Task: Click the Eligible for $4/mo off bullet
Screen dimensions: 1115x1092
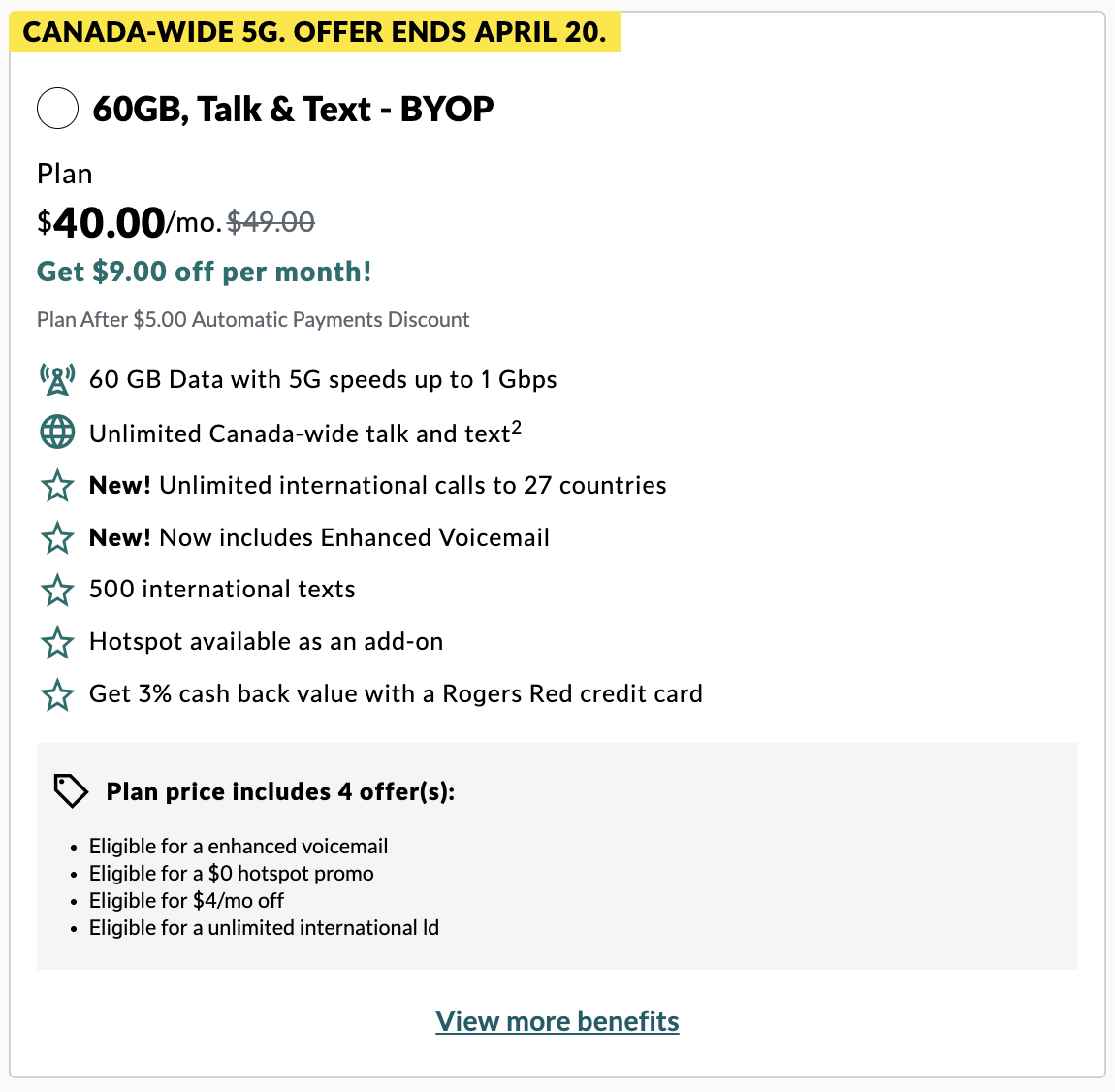Action: pos(186,901)
